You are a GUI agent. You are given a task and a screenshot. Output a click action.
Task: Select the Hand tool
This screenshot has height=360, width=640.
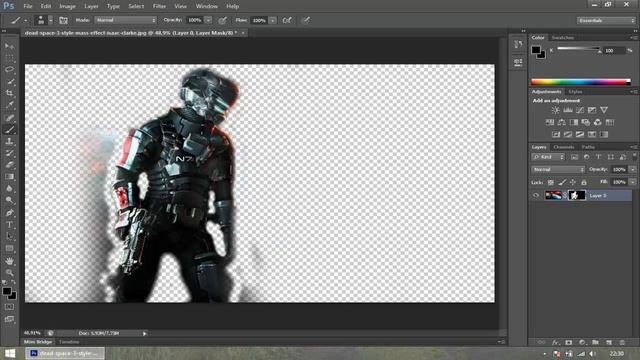9,261
